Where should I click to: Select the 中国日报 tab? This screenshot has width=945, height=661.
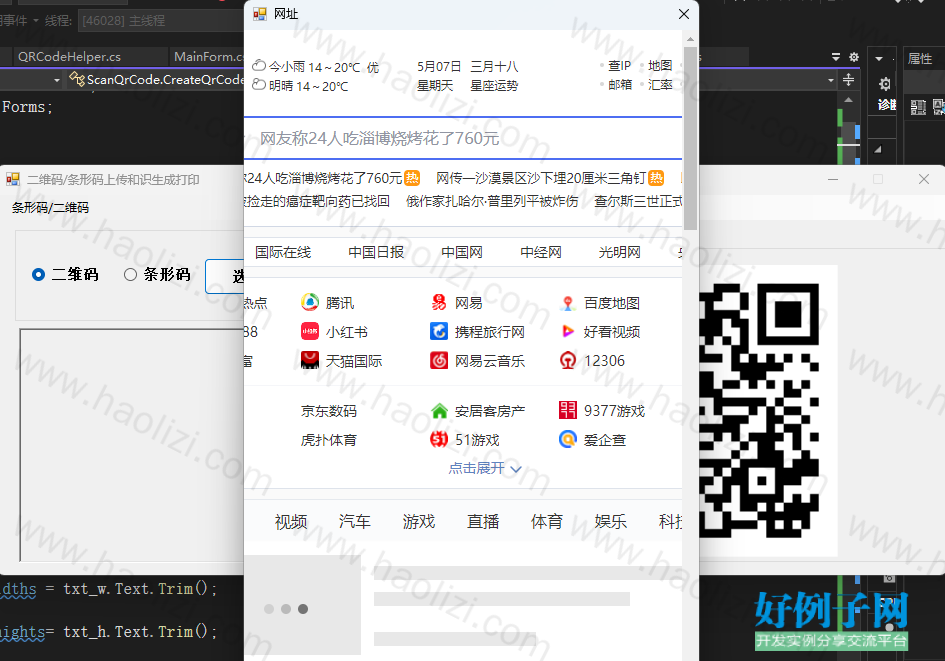coord(376,252)
